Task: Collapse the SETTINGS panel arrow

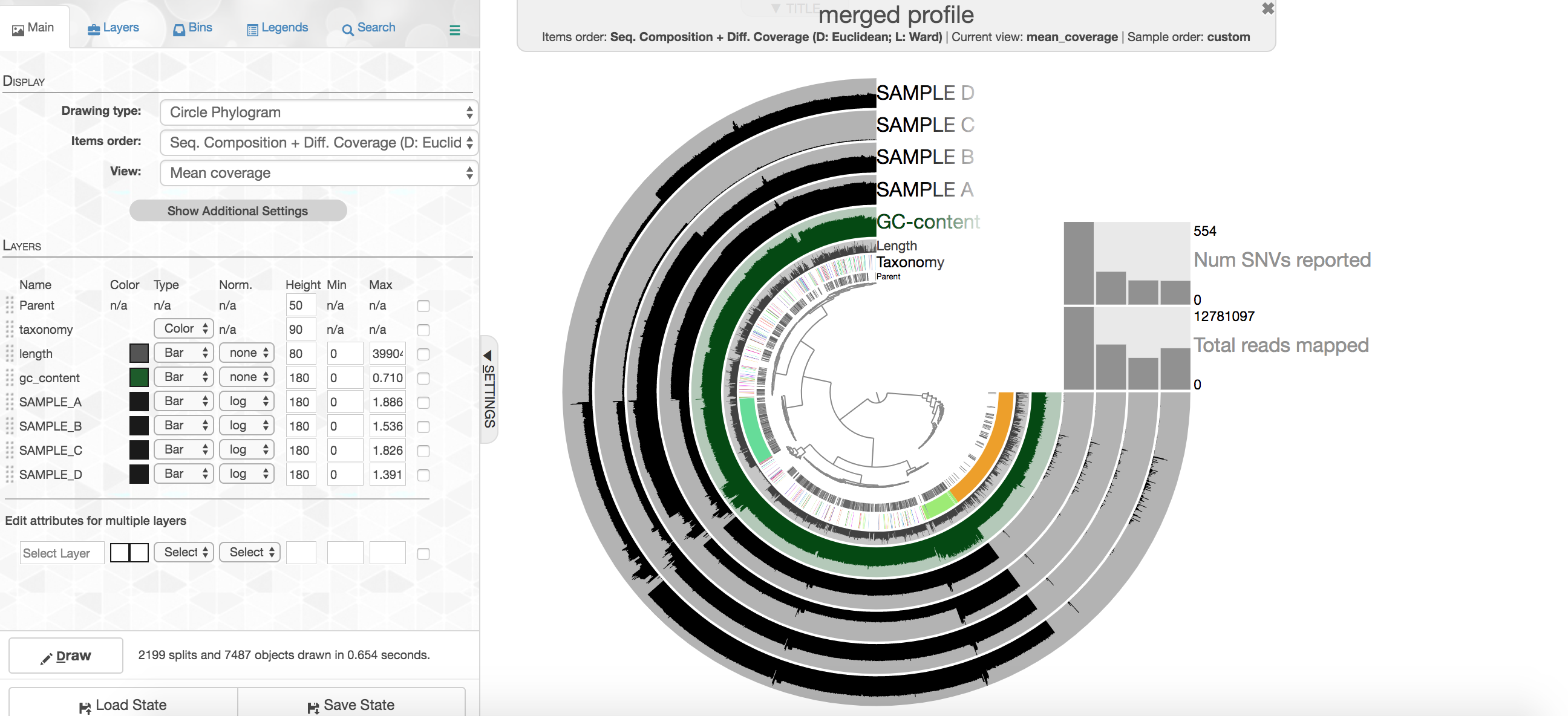Action: 488,355
